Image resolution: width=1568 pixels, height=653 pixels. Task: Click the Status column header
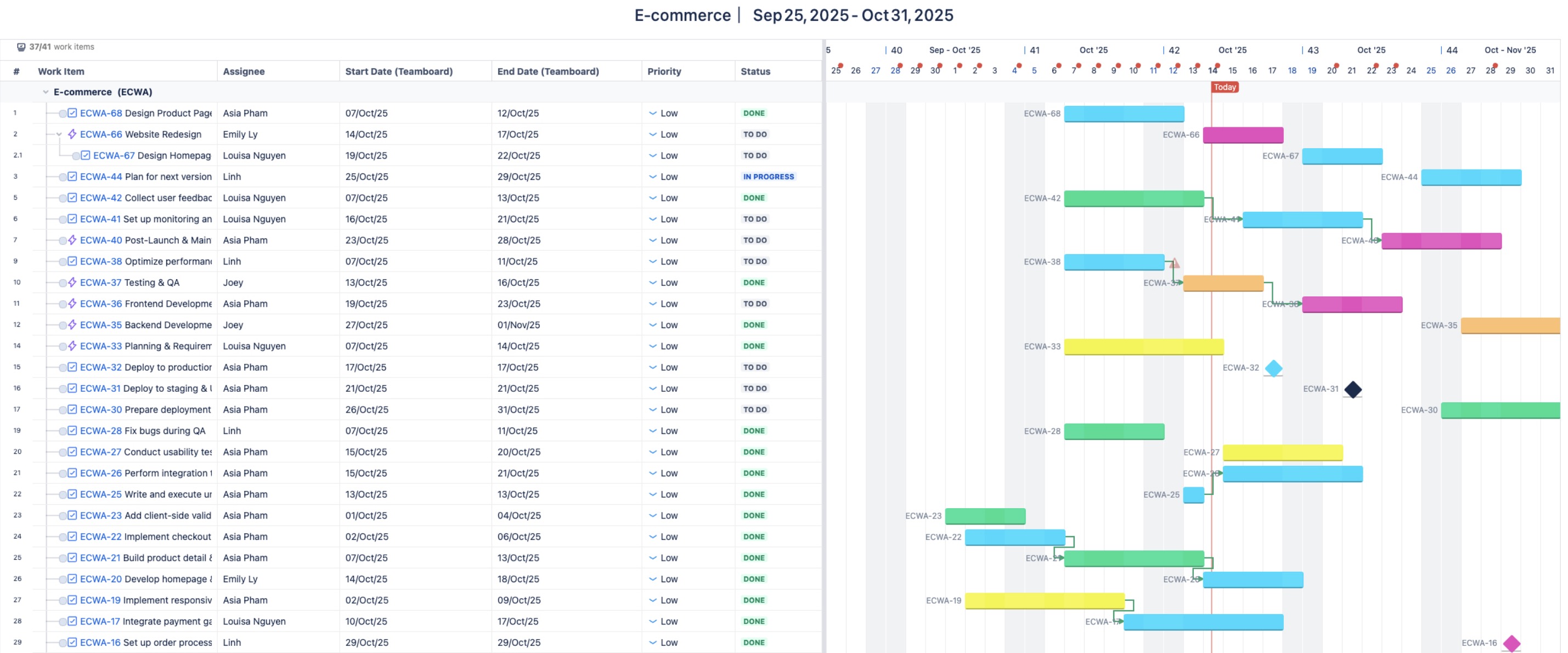click(x=755, y=71)
